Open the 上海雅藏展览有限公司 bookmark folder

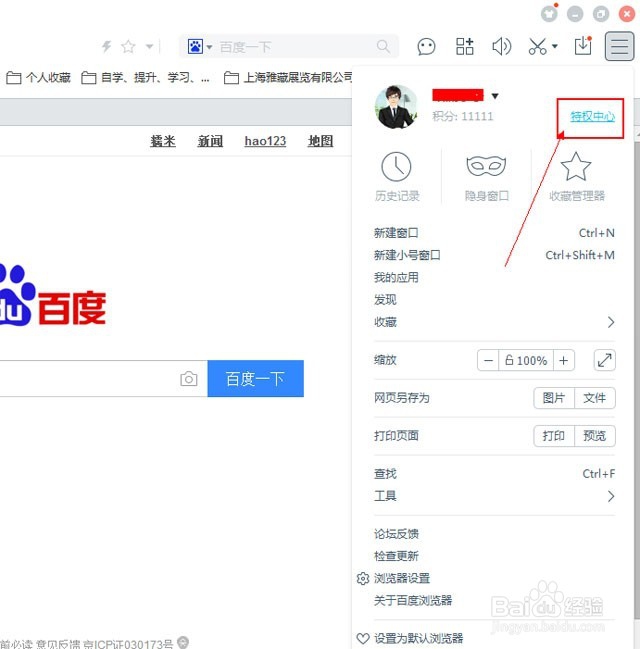(288, 77)
